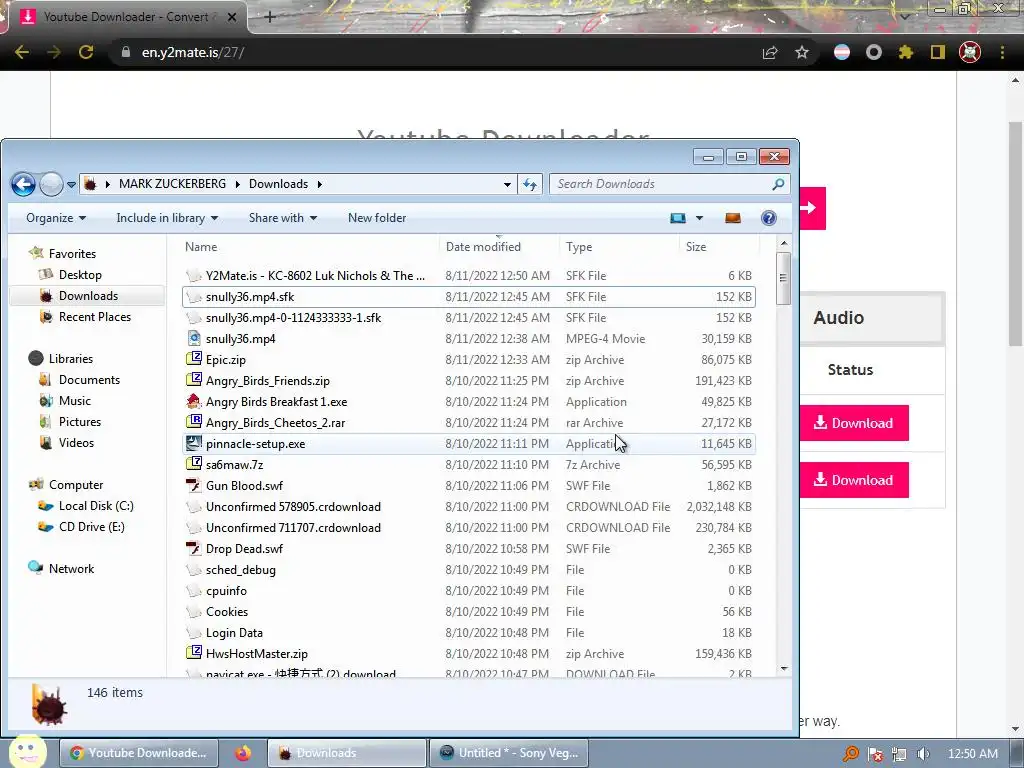
Task: Click the pink arrow submit button on y2mate
Action: pos(812,208)
